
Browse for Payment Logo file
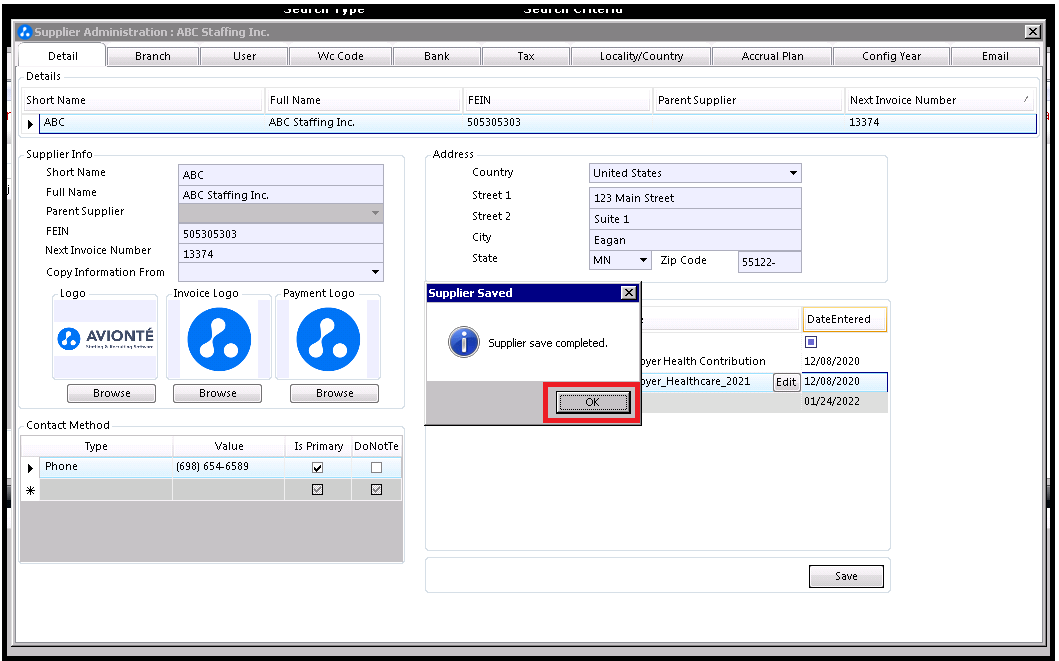334,393
